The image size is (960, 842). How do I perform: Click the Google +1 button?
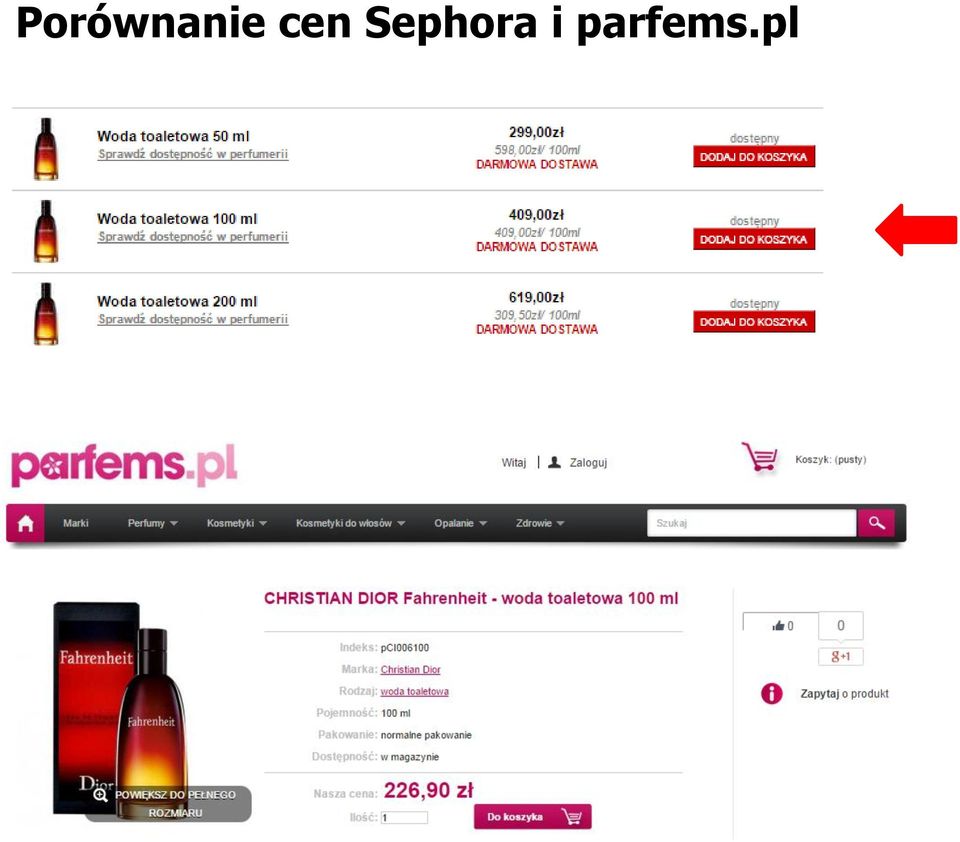click(841, 656)
